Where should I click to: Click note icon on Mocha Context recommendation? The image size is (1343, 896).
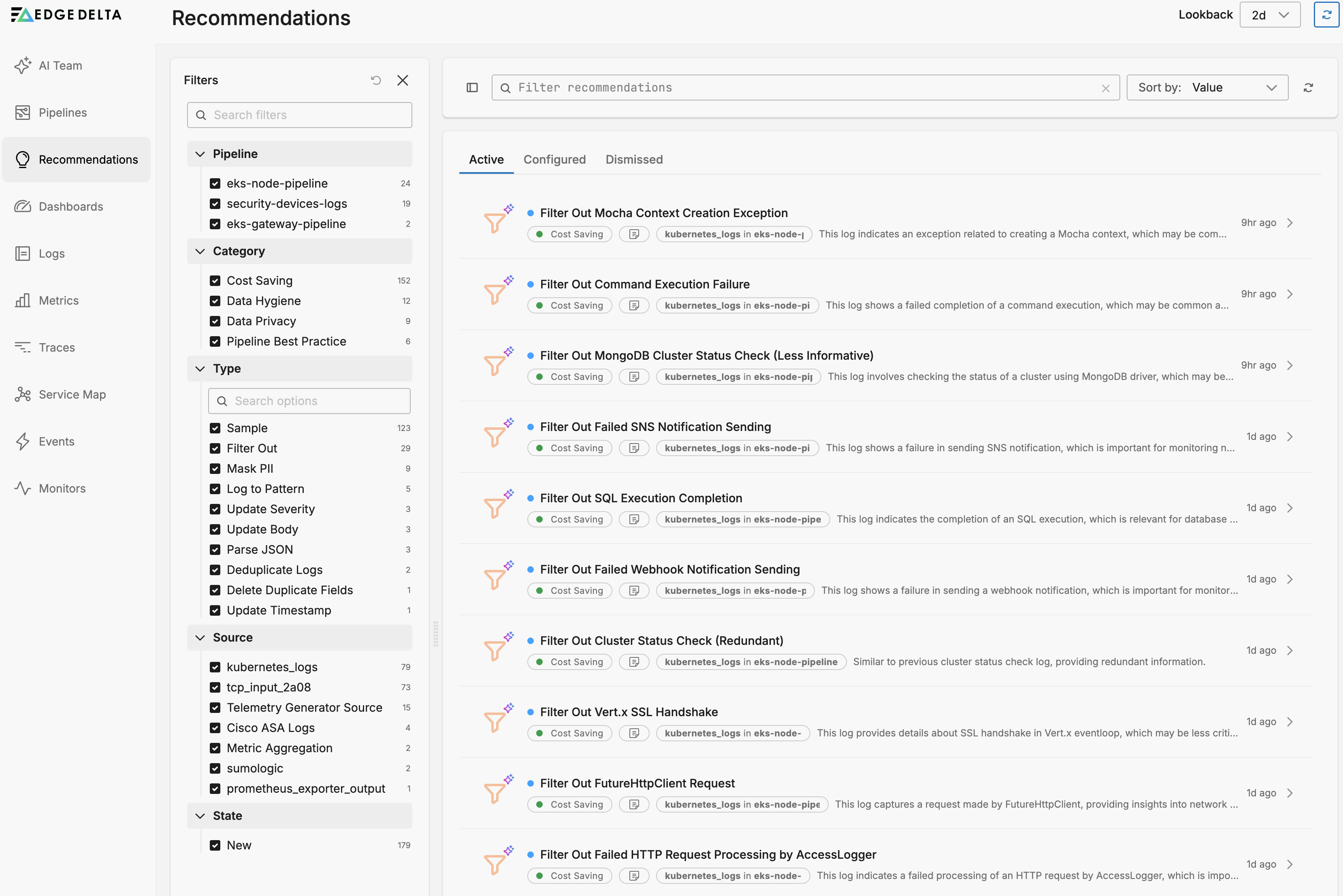[x=633, y=234]
